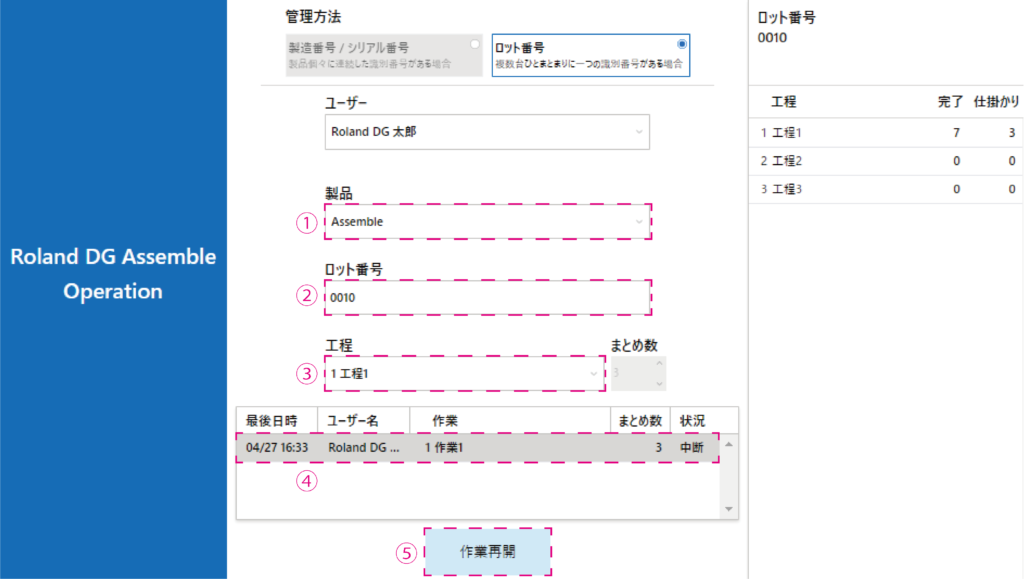
Task: Open the 工程 dropdown showing 1 工程1
Action: 465,374
